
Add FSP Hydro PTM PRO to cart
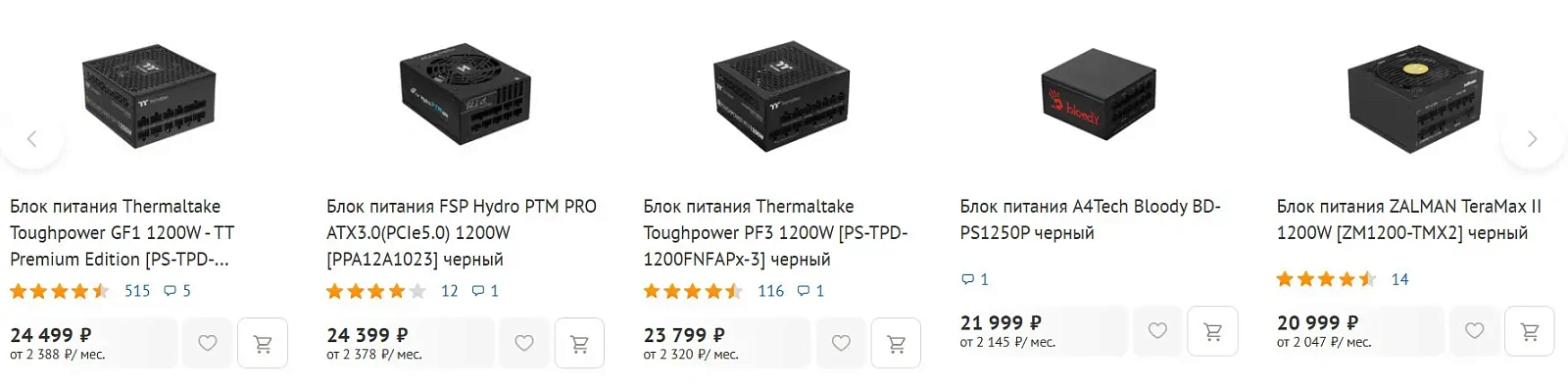[x=579, y=343]
